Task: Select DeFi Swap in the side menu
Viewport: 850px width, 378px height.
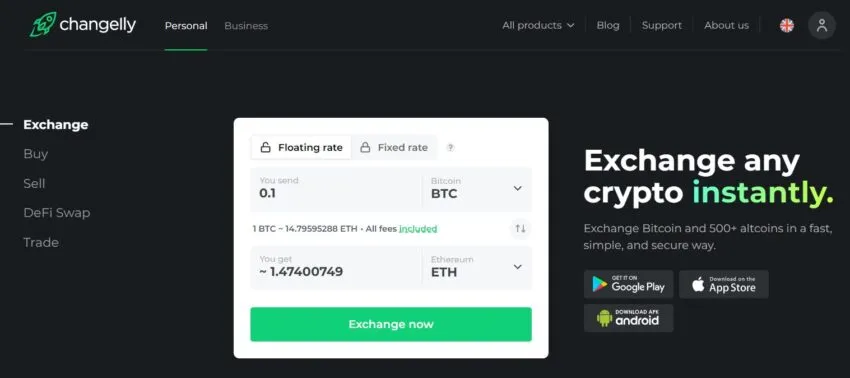Action: (x=57, y=213)
